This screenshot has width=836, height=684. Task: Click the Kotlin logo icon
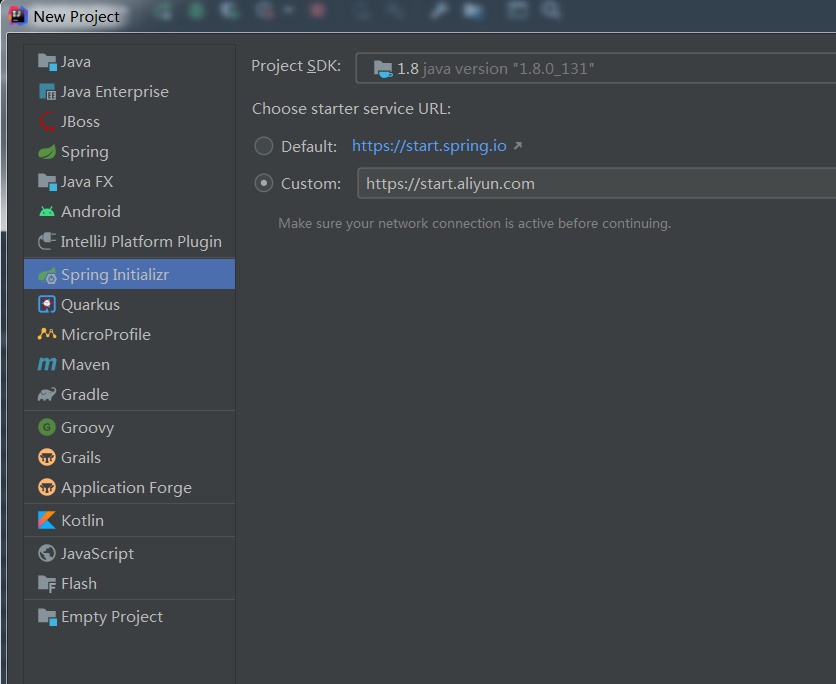[47, 520]
